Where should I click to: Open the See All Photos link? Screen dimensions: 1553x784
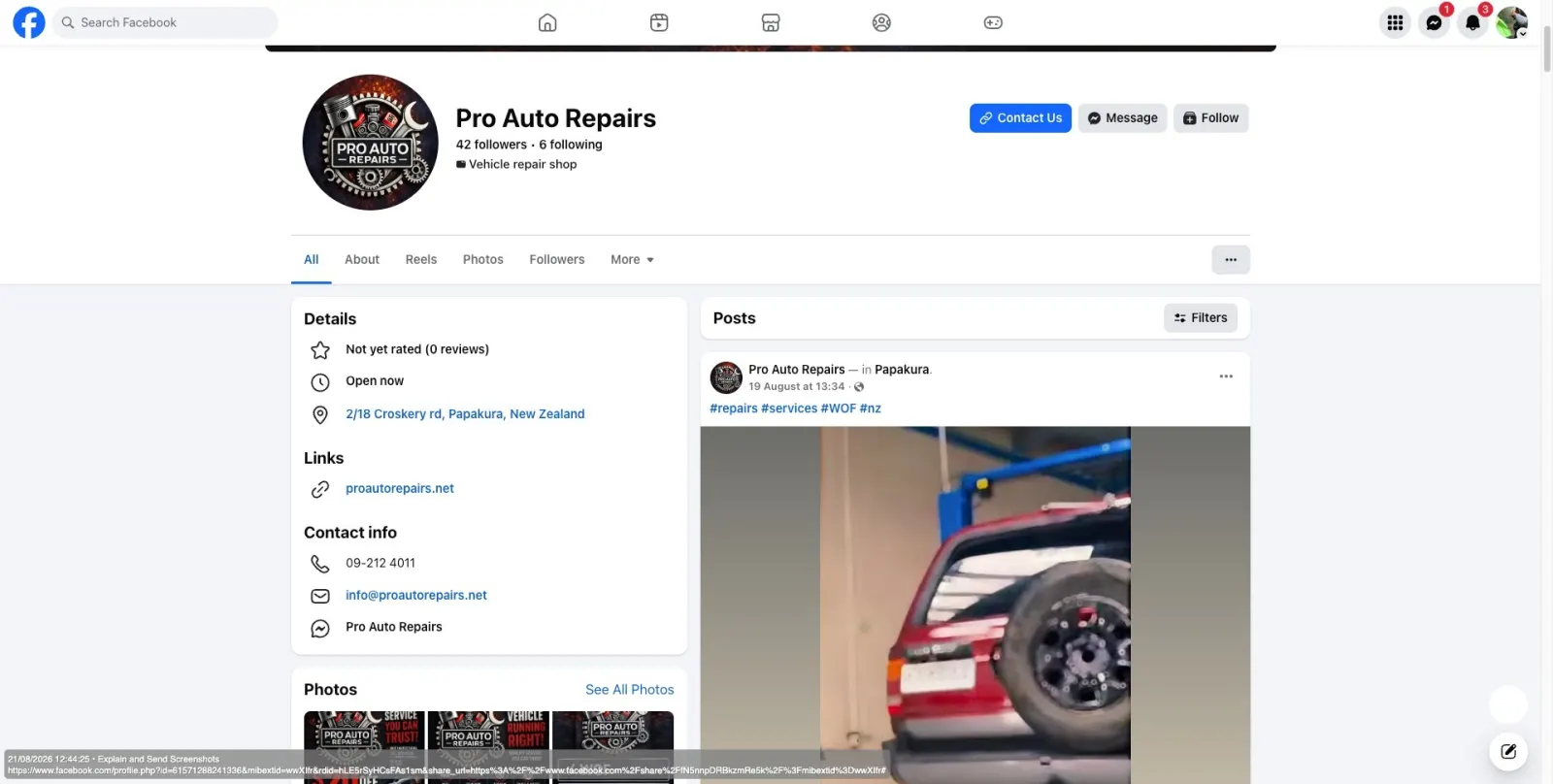click(630, 690)
